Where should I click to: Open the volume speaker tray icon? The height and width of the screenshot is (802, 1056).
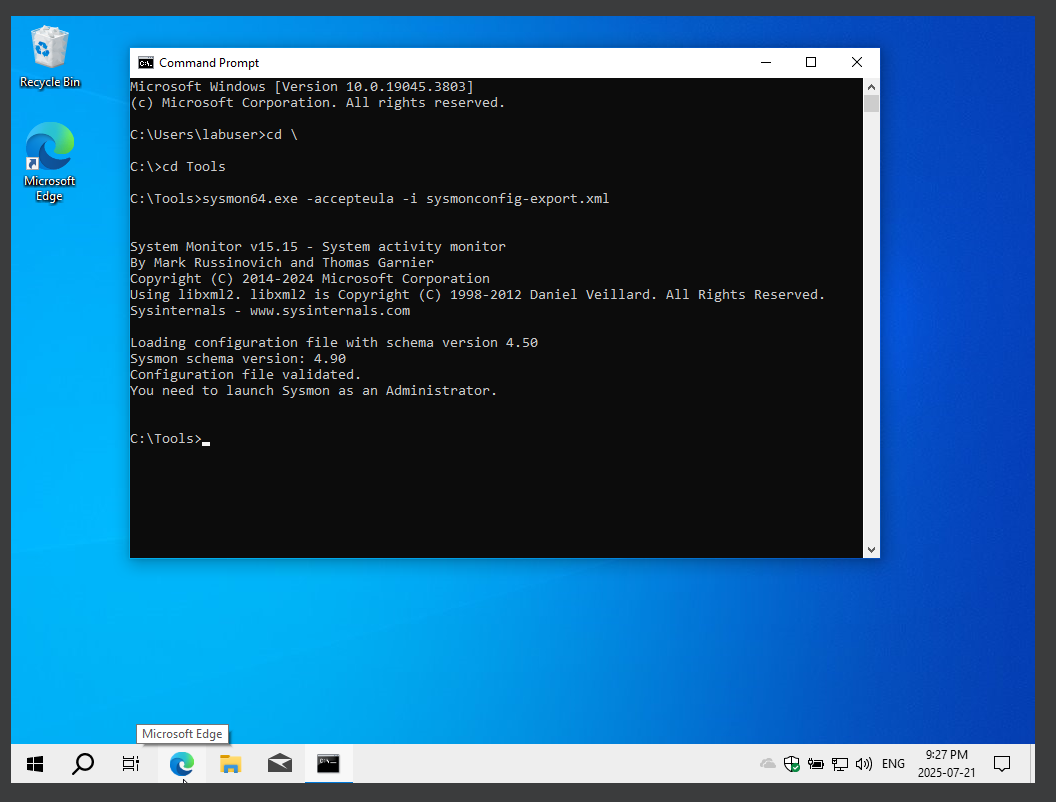click(x=863, y=764)
